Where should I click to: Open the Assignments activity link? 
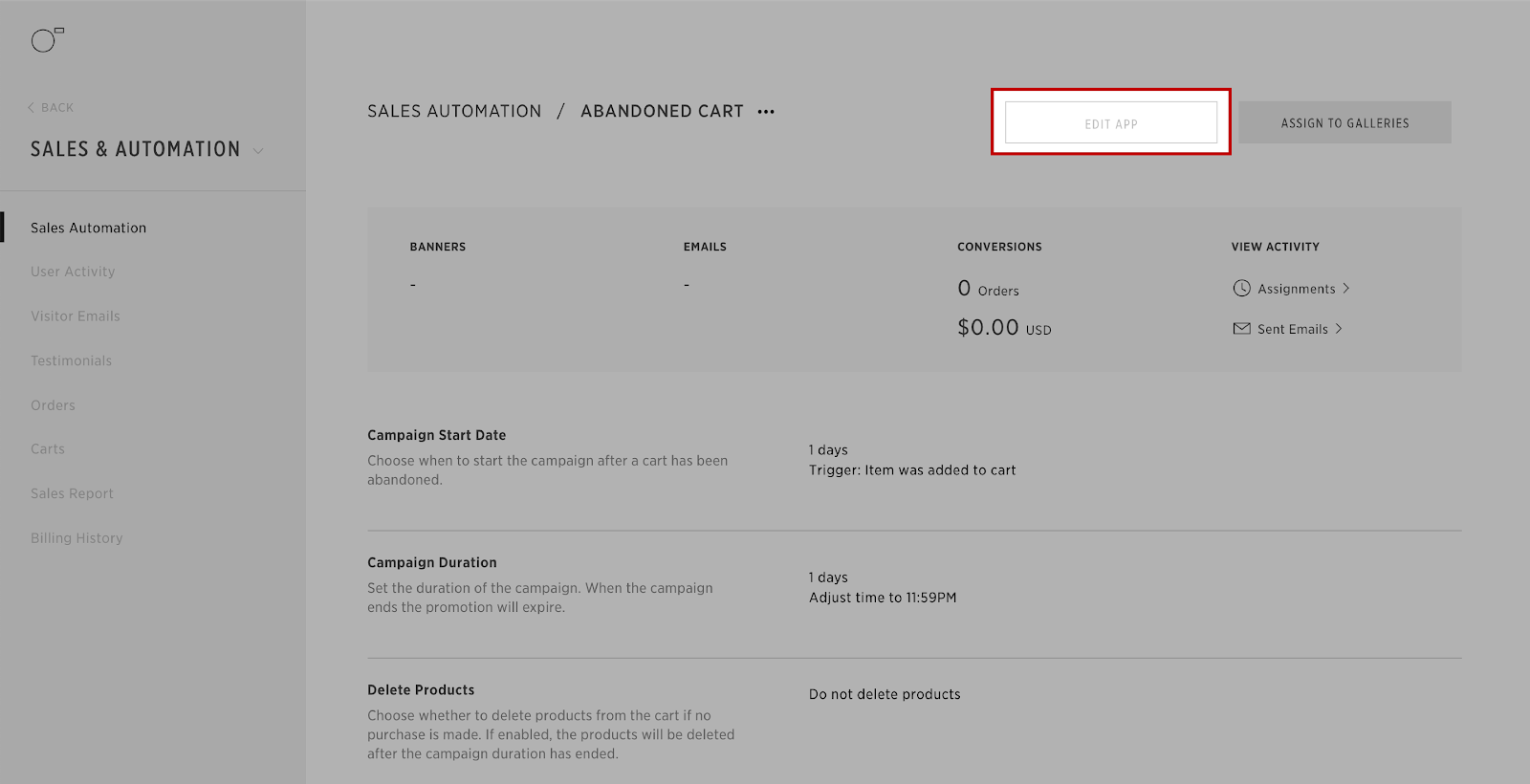click(1297, 289)
